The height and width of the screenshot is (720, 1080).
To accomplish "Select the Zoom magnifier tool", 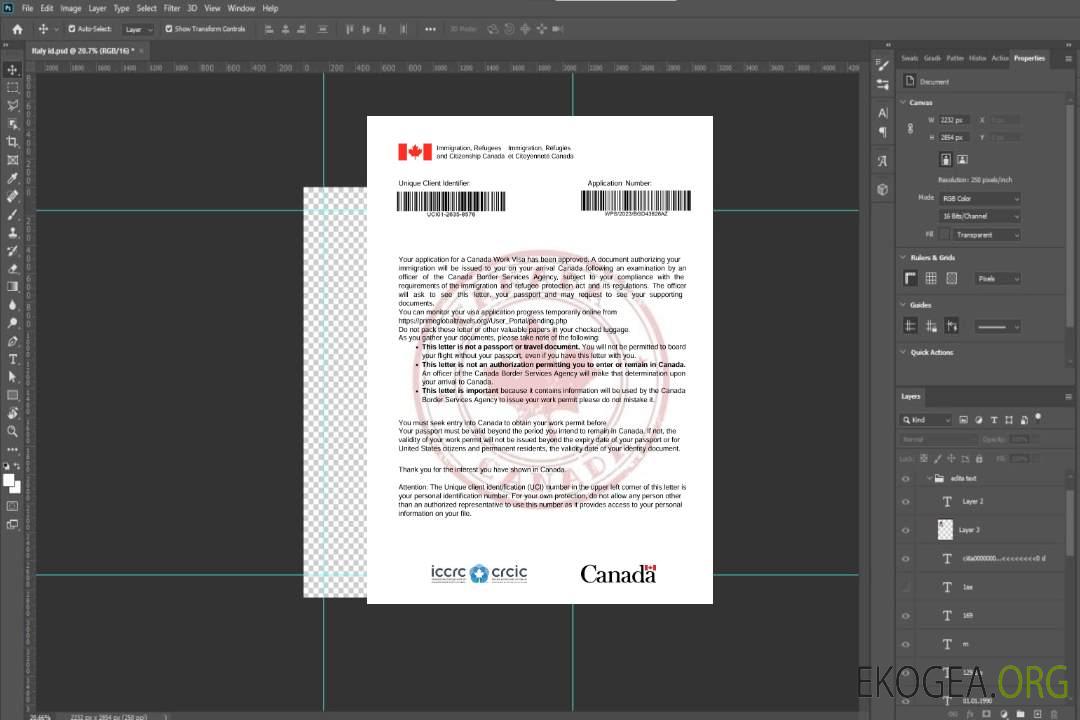I will click(x=12, y=431).
